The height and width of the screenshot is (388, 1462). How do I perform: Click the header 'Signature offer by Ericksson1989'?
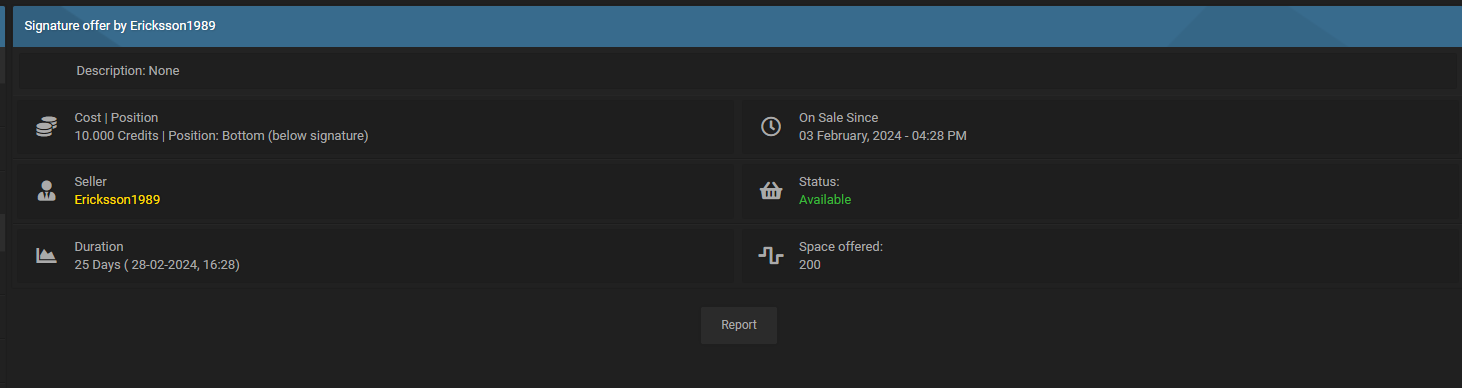click(120, 26)
